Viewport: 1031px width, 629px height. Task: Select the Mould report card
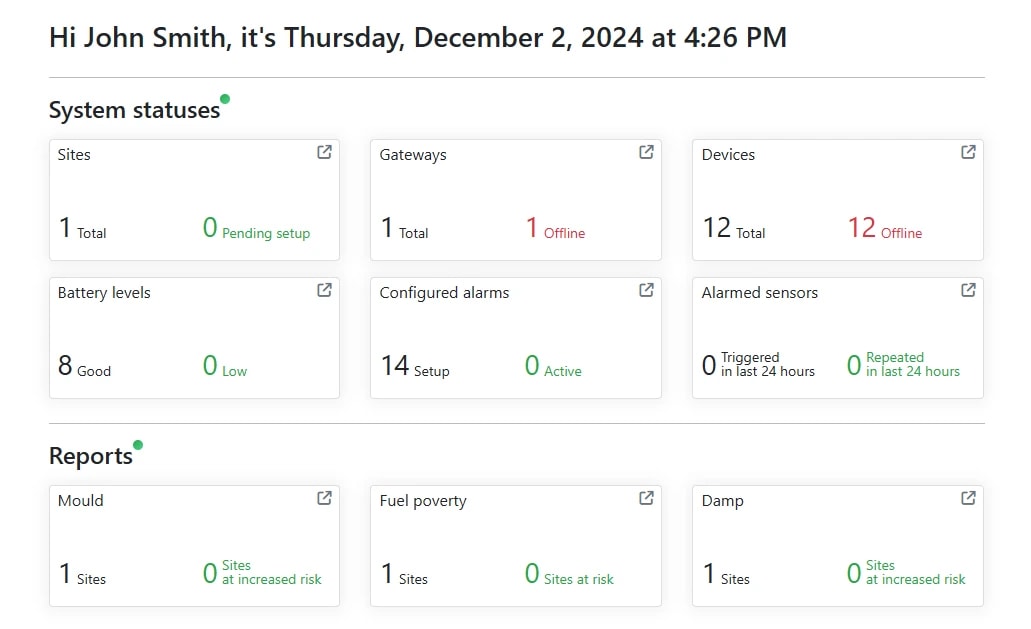[x=194, y=546]
